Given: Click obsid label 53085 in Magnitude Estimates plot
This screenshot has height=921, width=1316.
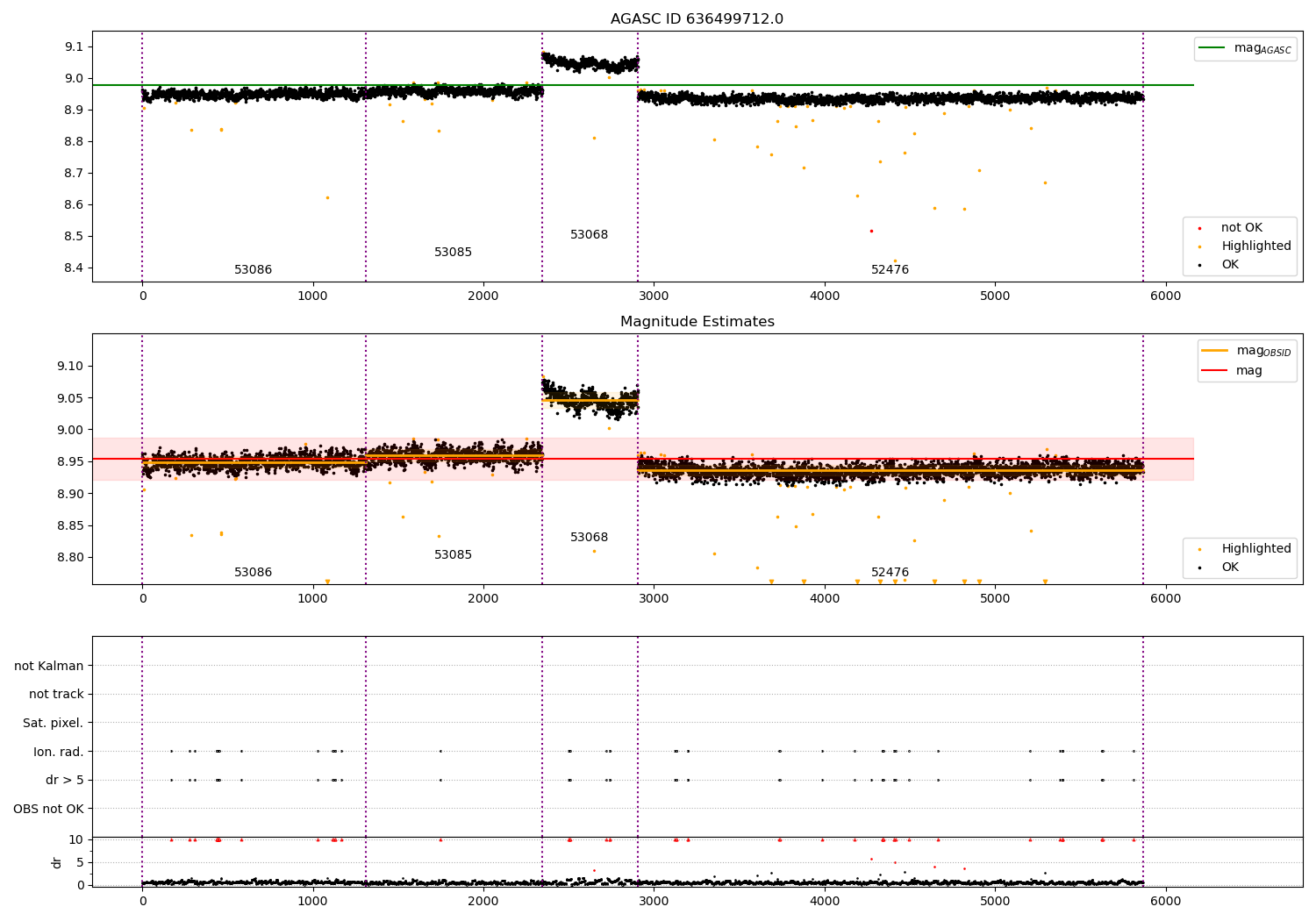Looking at the screenshot, I should tap(453, 555).
